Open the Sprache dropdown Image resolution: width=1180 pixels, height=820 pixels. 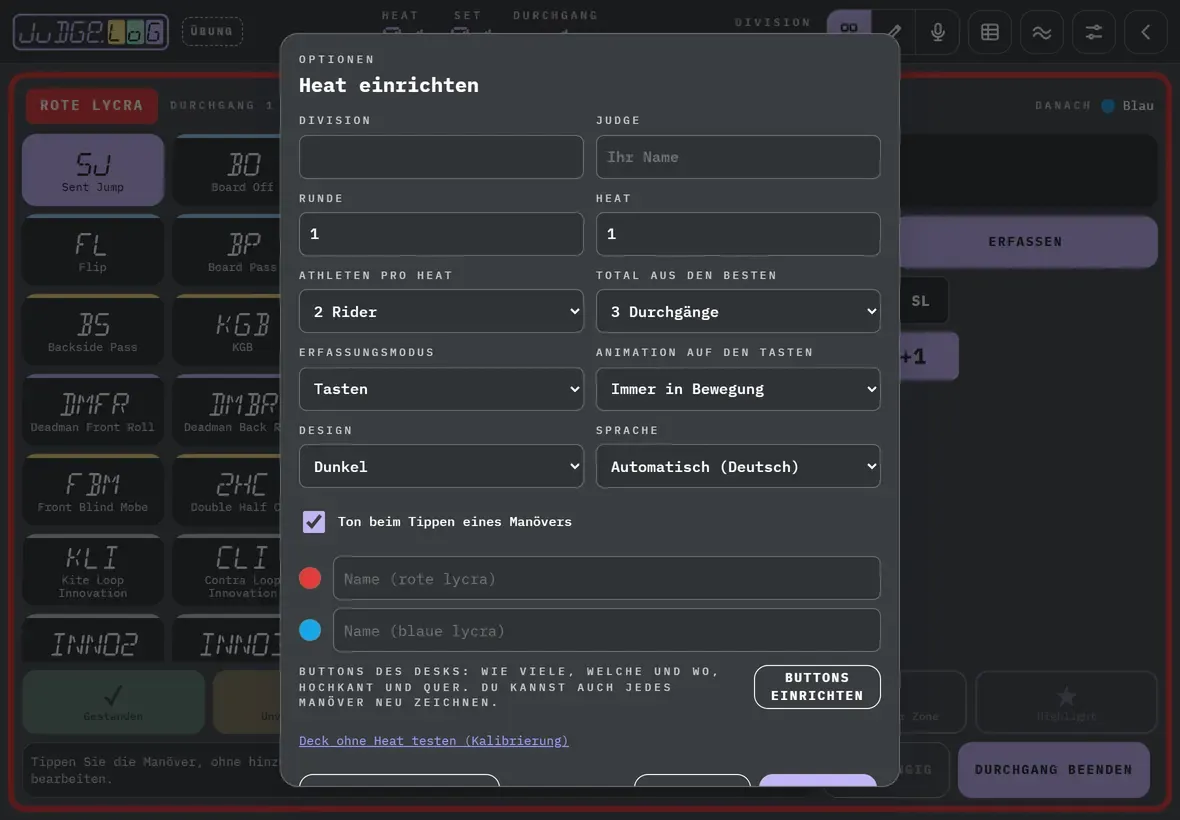pos(738,466)
